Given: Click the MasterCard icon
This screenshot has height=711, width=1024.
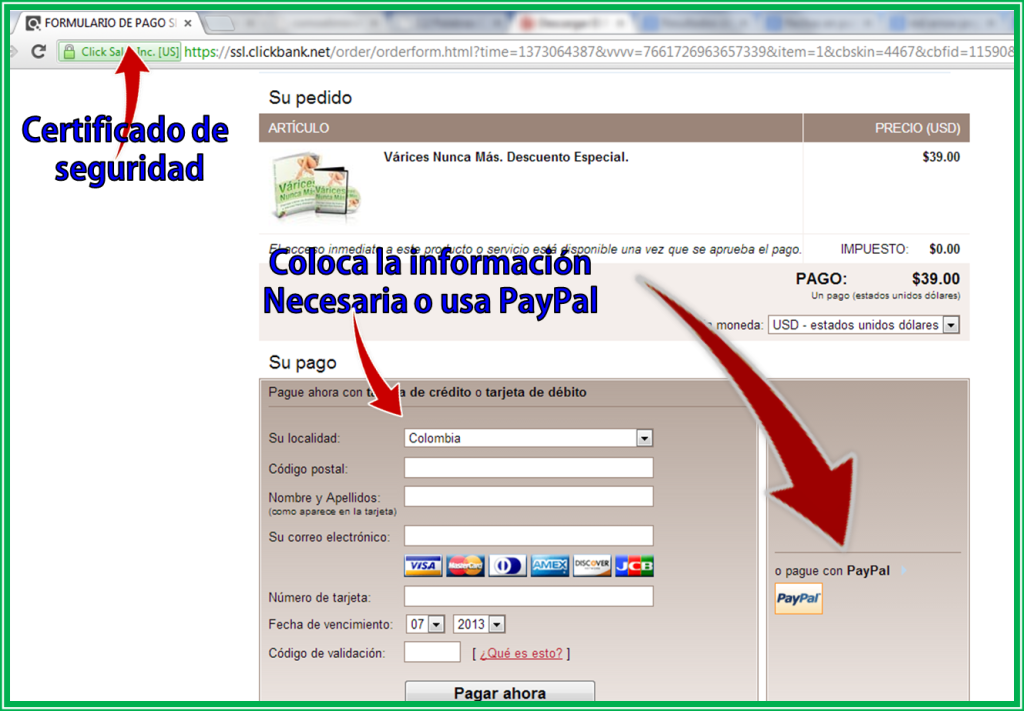Looking at the screenshot, I should point(465,565).
